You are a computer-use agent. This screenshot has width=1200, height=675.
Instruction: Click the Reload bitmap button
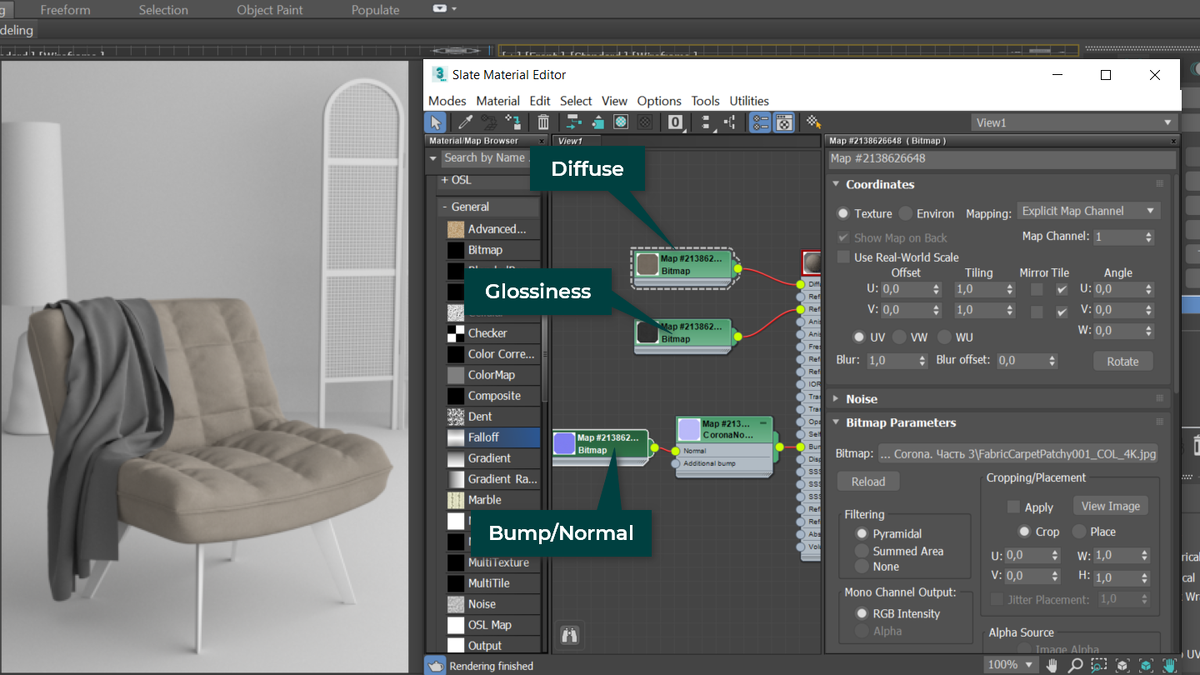868,482
